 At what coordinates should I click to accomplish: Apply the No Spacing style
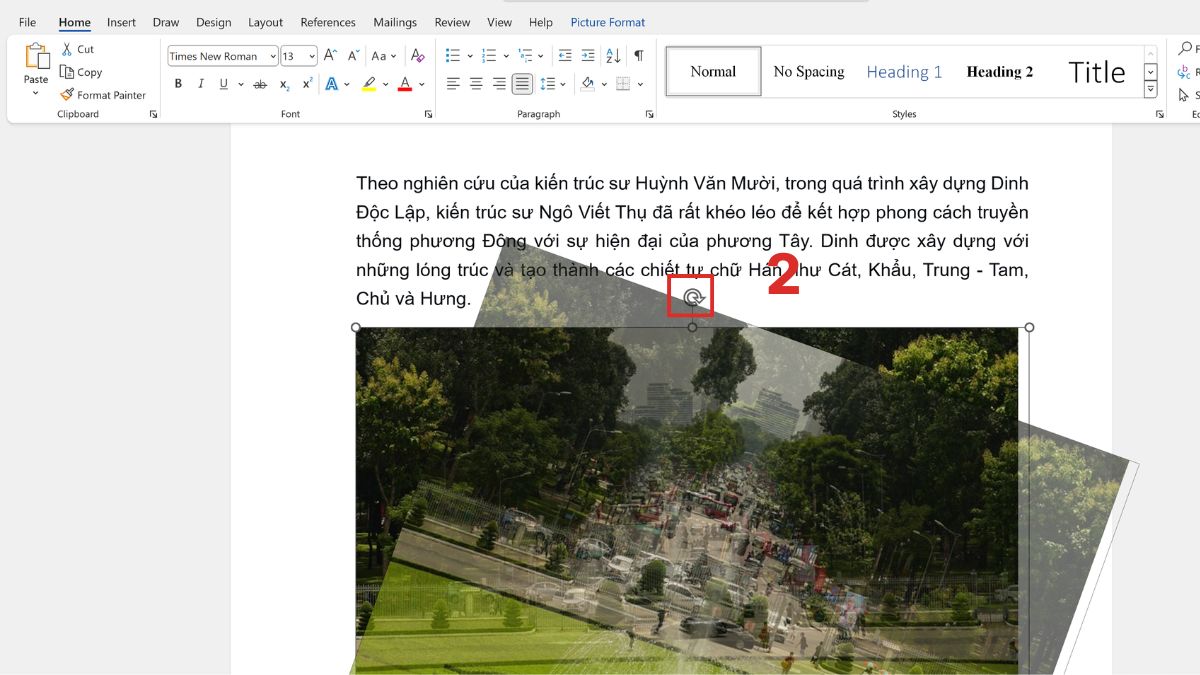pyautogui.click(x=809, y=71)
